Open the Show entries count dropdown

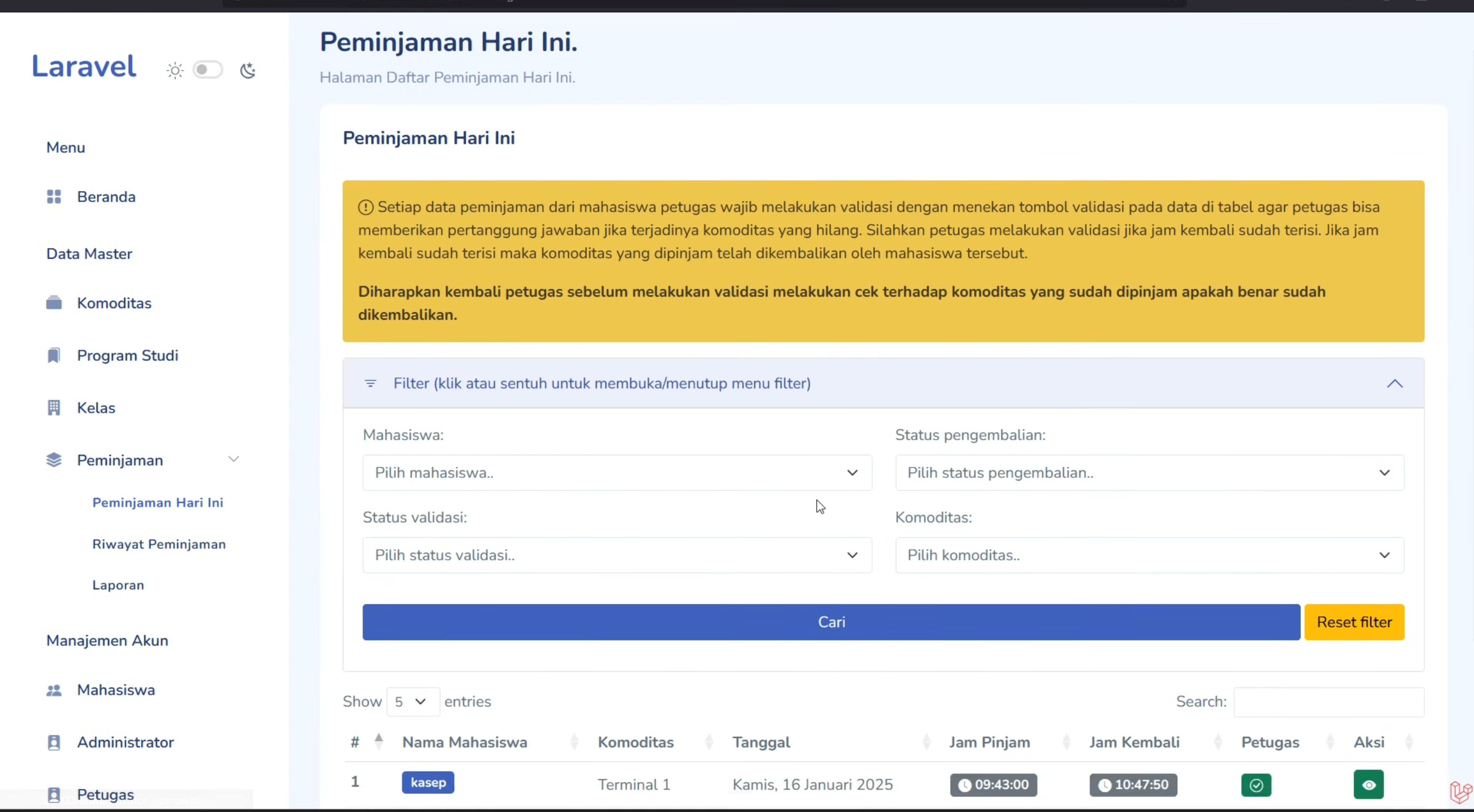pyautogui.click(x=413, y=702)
